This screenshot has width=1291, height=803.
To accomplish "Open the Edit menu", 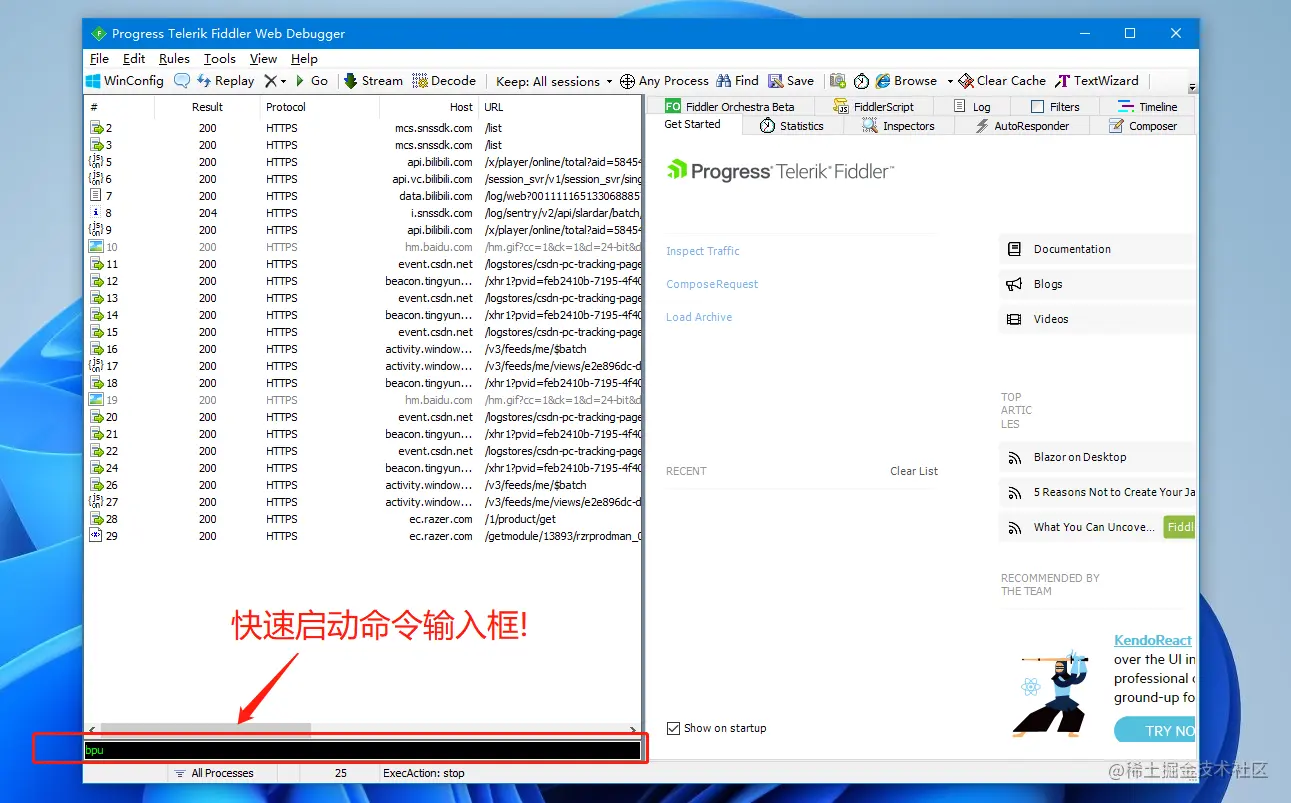I will pyautogui.click(x=134, y=59).
